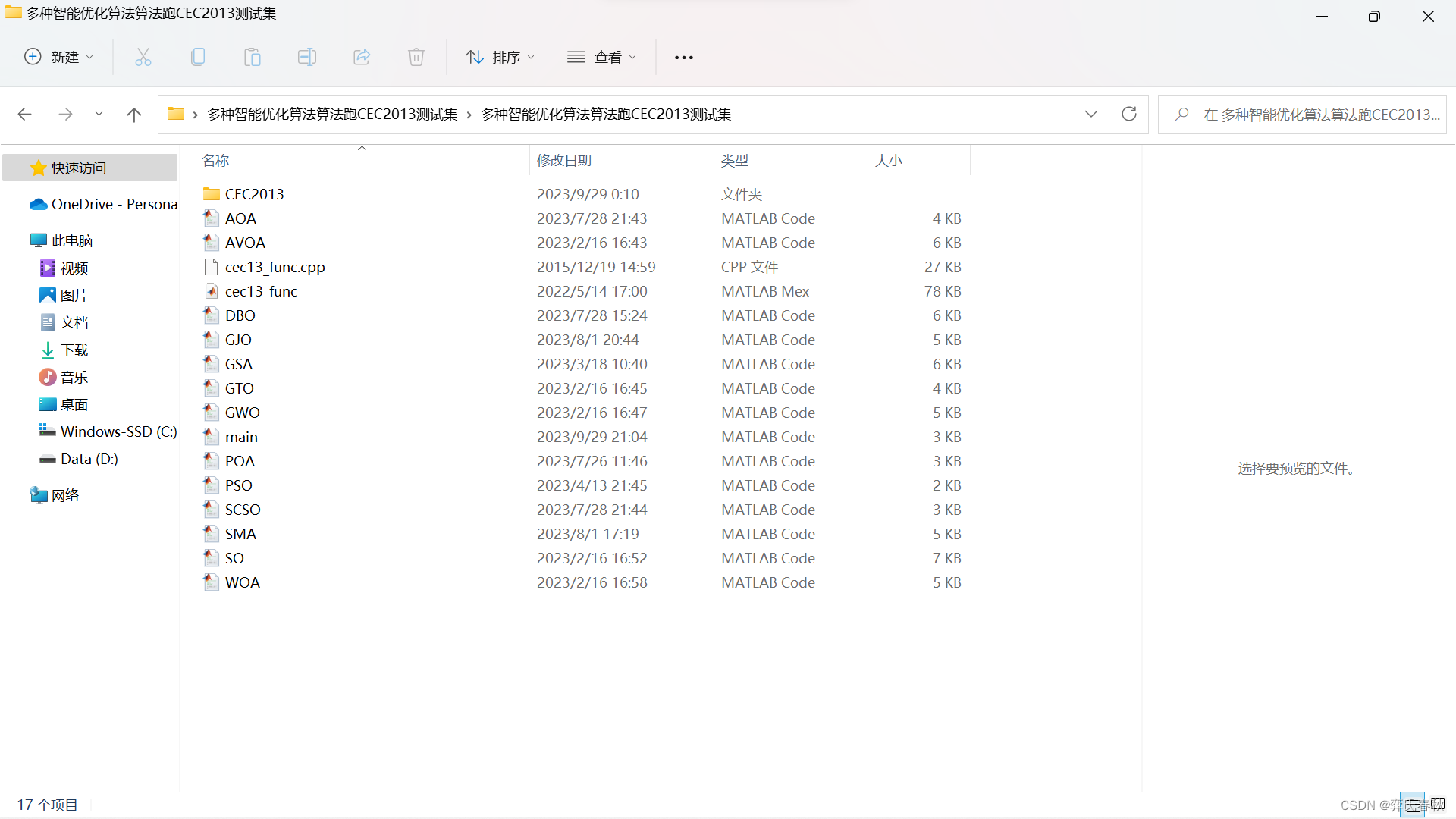Click the Copy icon in toolbar
Image resolution: width=1456 pixels, height=819 pixels.
pyautogui.click(x=198, y=57)
